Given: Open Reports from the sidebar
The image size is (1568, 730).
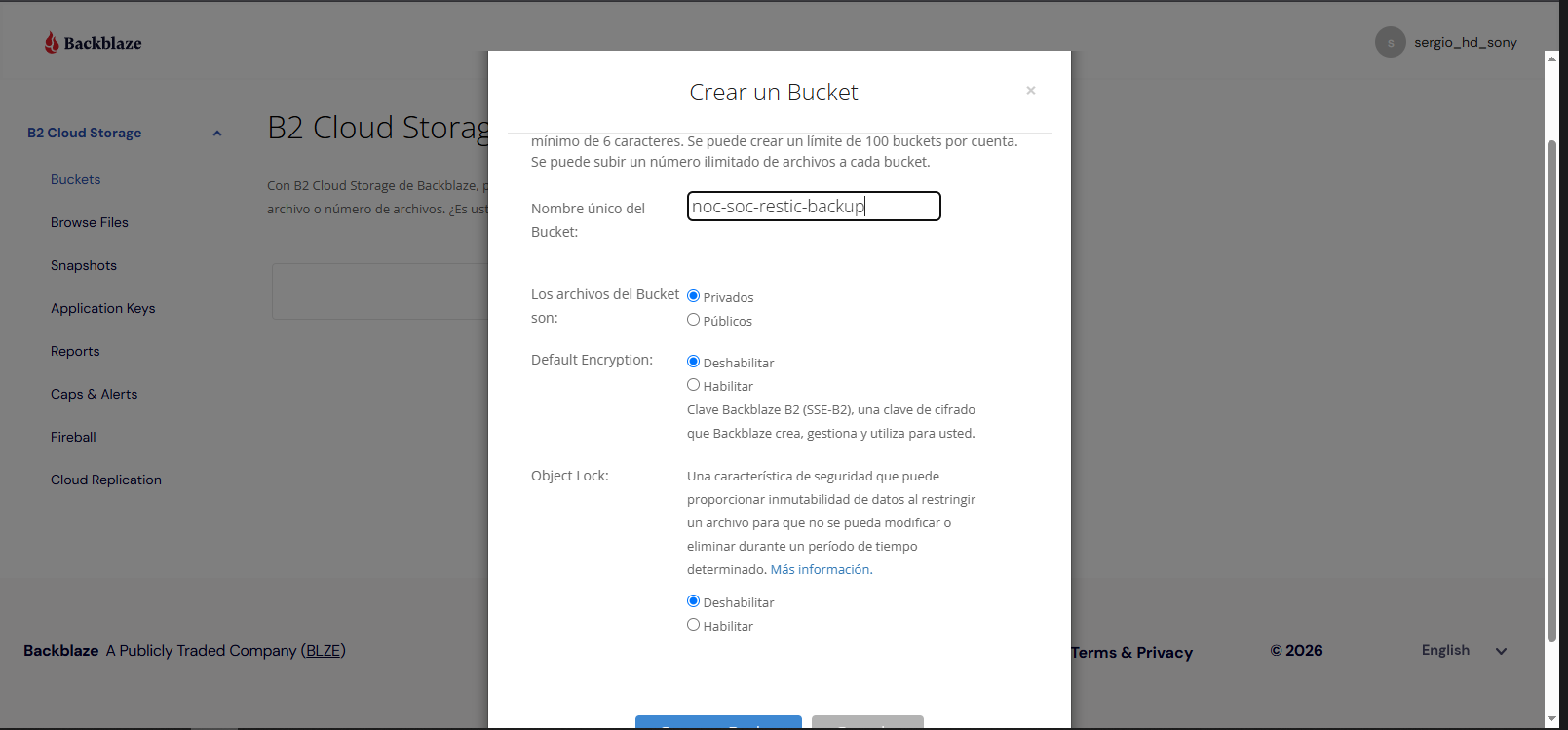Looking at the screenshot, I should [75, 351].
